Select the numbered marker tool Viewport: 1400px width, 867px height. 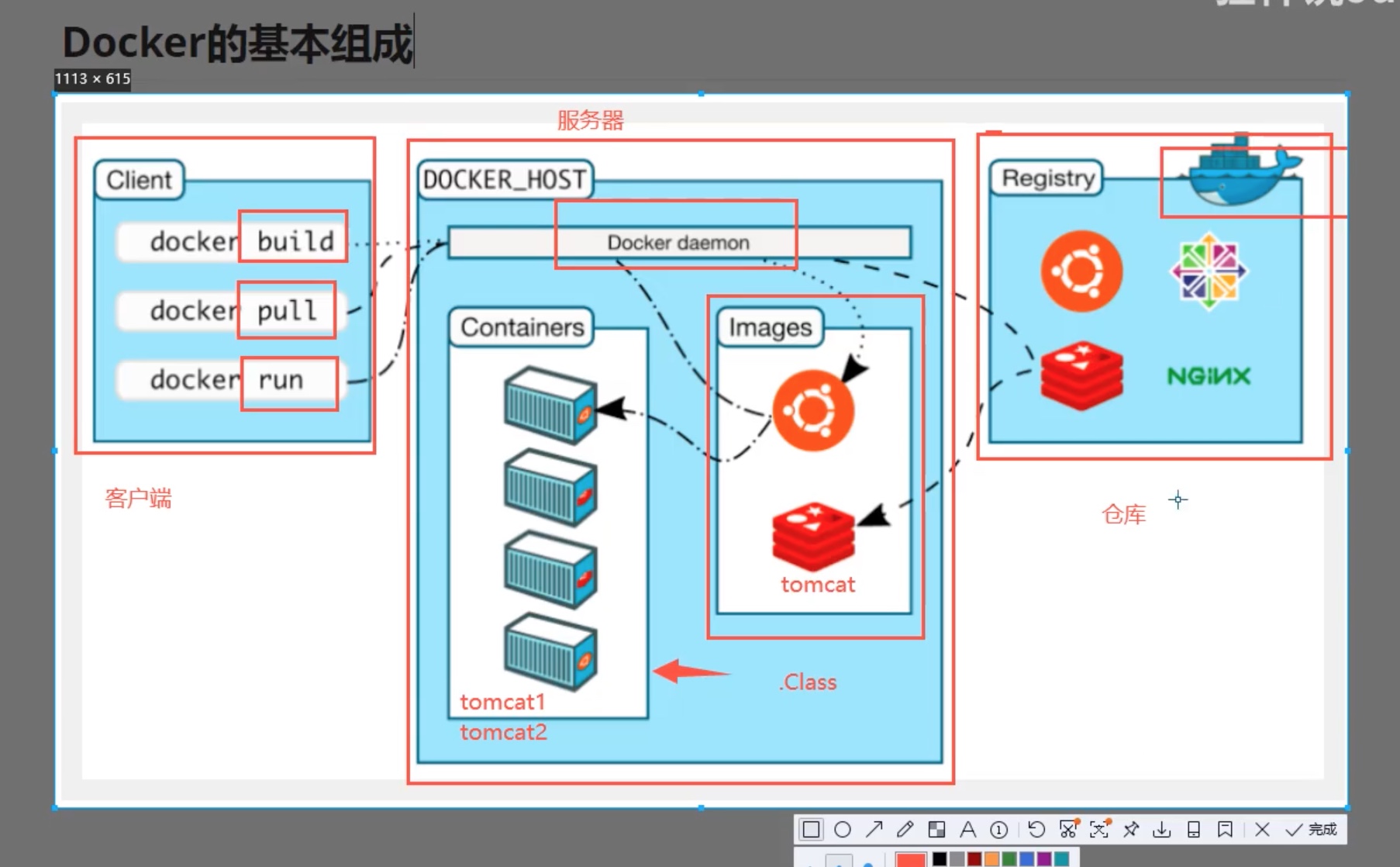(999, 830)
